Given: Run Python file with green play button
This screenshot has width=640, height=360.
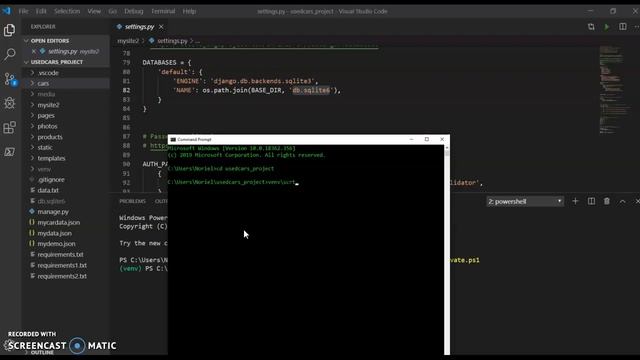Looking at the screenshot, I should coord(607,27).
